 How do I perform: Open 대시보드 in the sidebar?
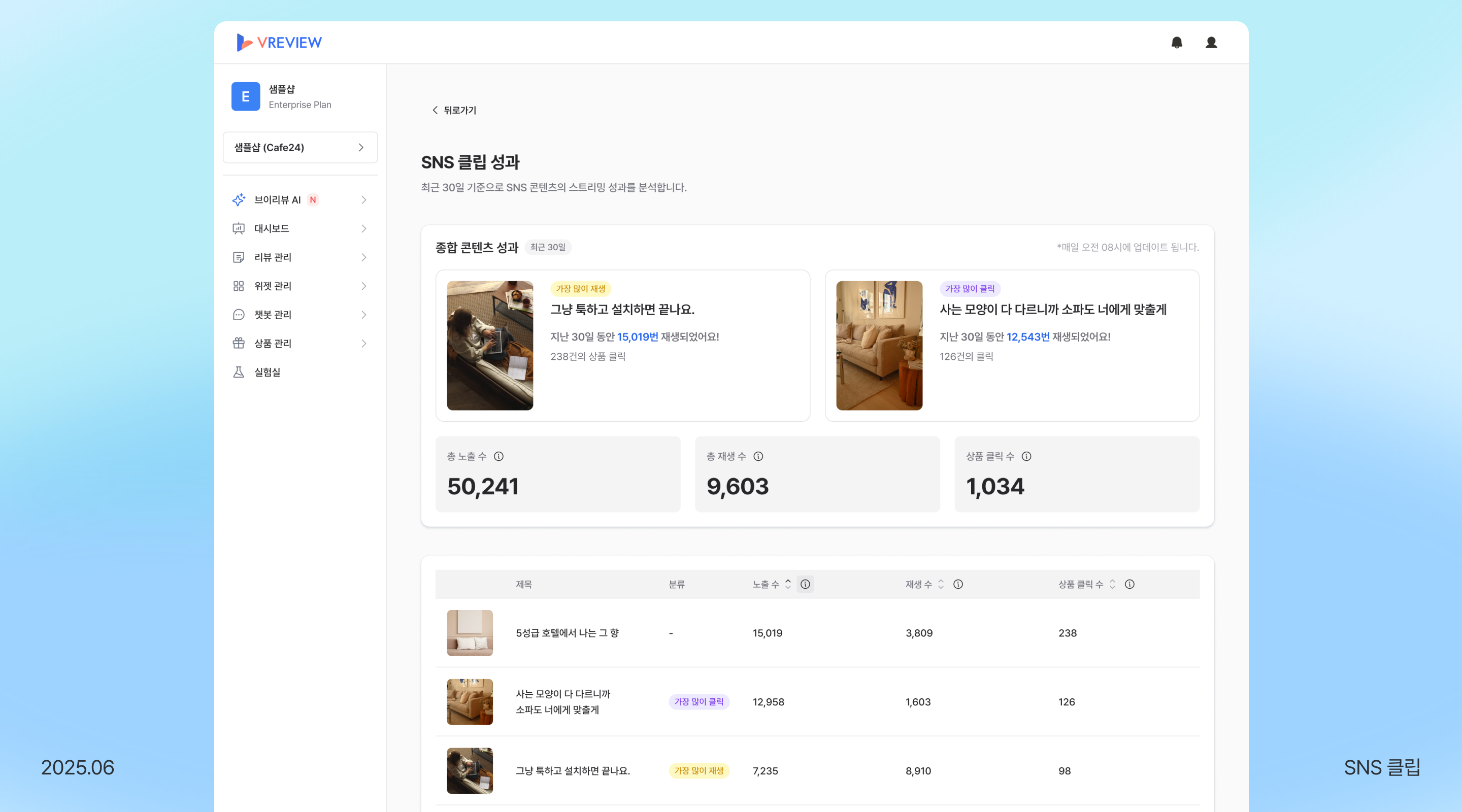coord(271,229)
